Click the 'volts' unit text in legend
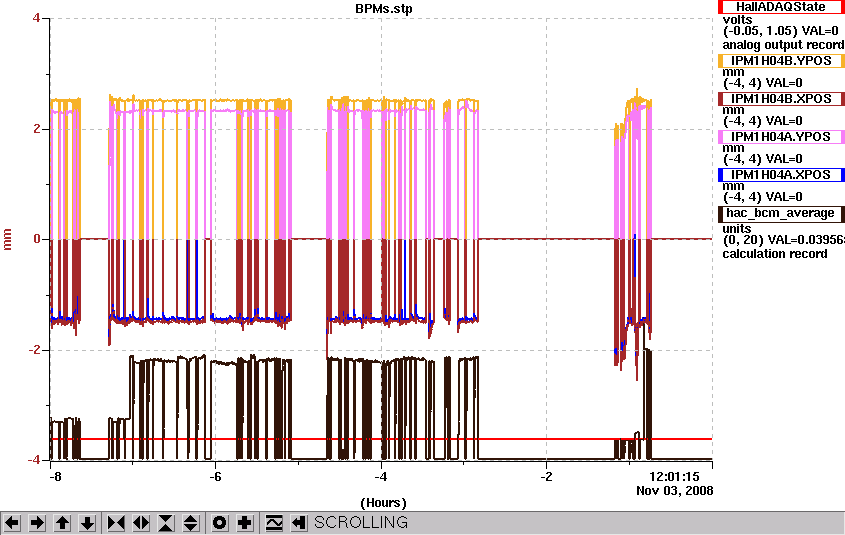This screenshot has width=845, height=535. click(x=737, y=20)
